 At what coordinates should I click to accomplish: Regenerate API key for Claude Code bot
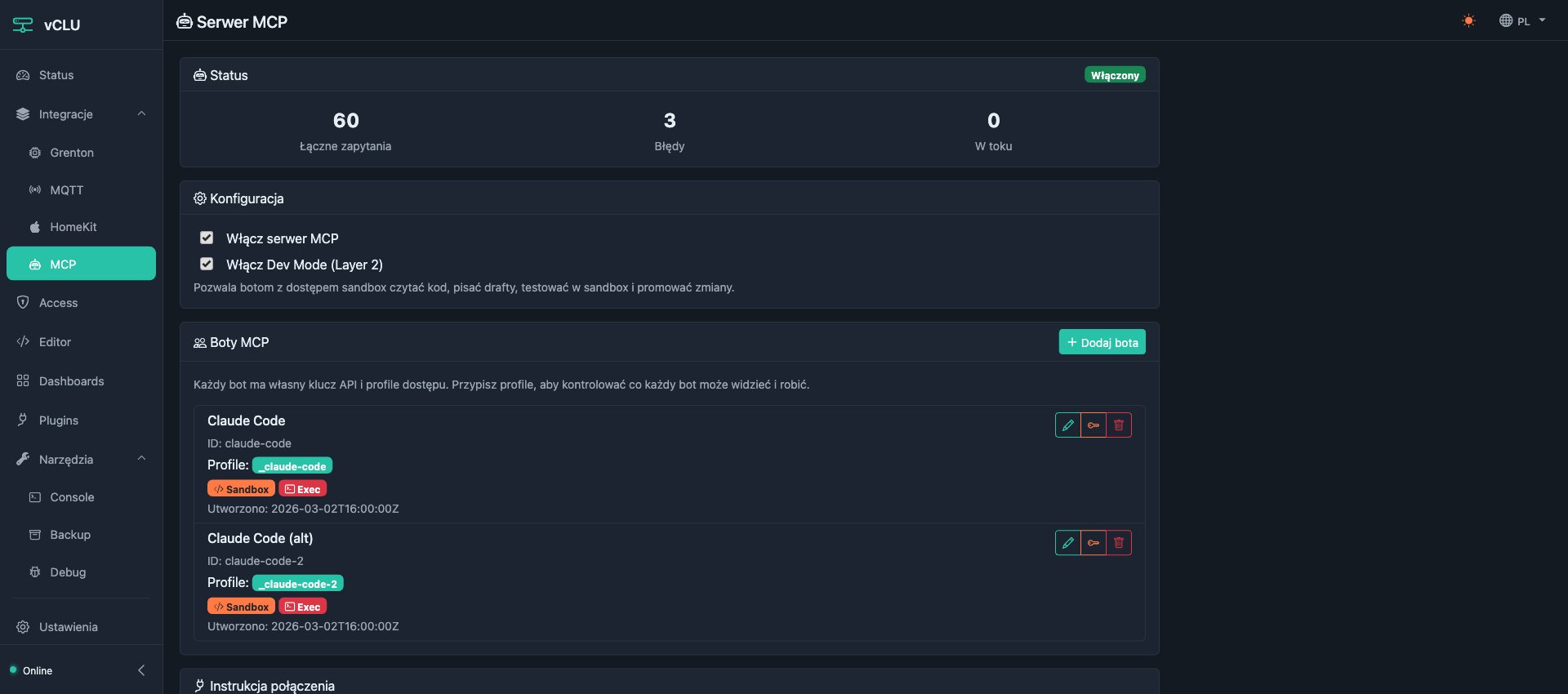tap(1094, 425)
